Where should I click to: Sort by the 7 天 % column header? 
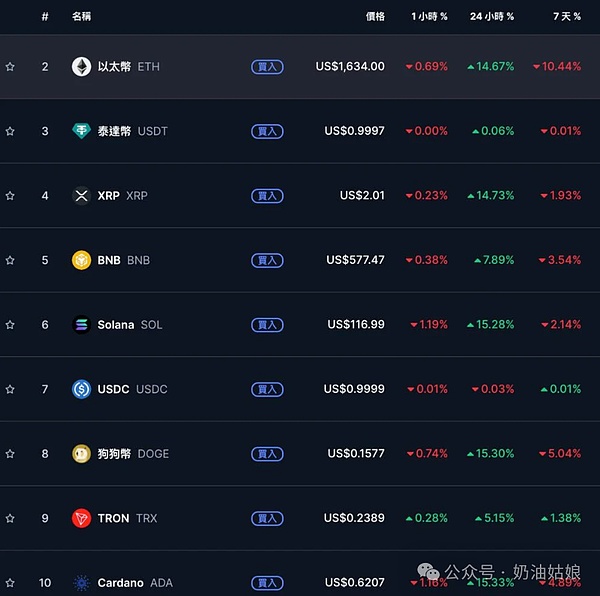tap(566, 17)
